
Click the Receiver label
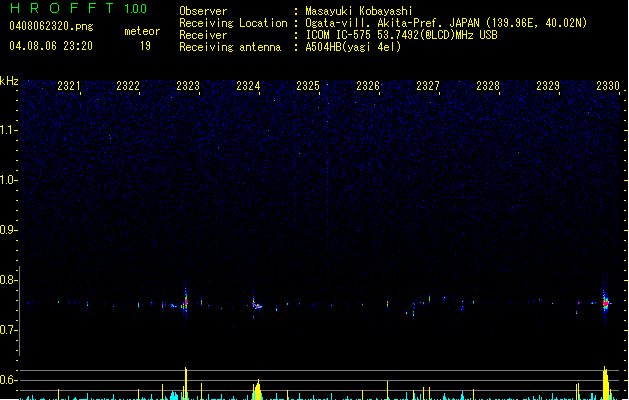203,35
